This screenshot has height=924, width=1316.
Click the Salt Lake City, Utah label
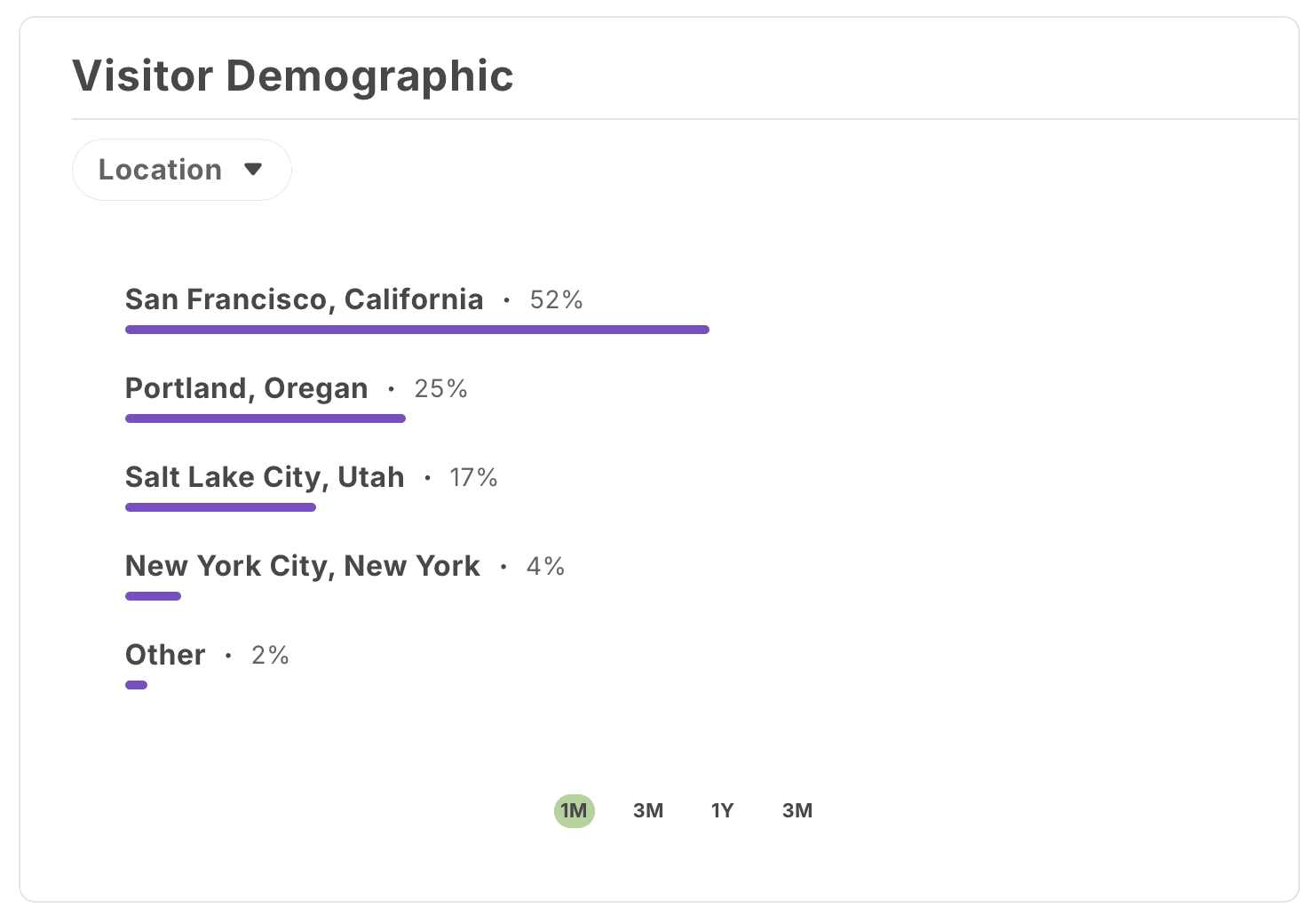pos(265,477)
